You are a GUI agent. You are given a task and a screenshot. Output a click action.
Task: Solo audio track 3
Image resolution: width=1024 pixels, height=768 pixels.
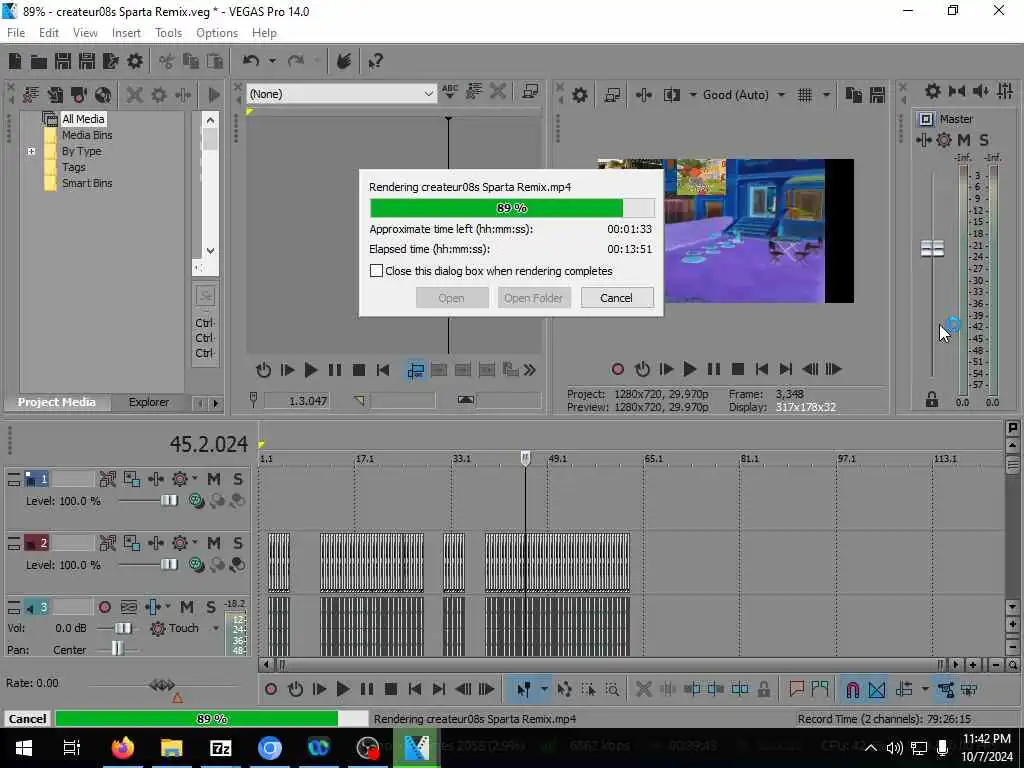(x=211, y=607)
